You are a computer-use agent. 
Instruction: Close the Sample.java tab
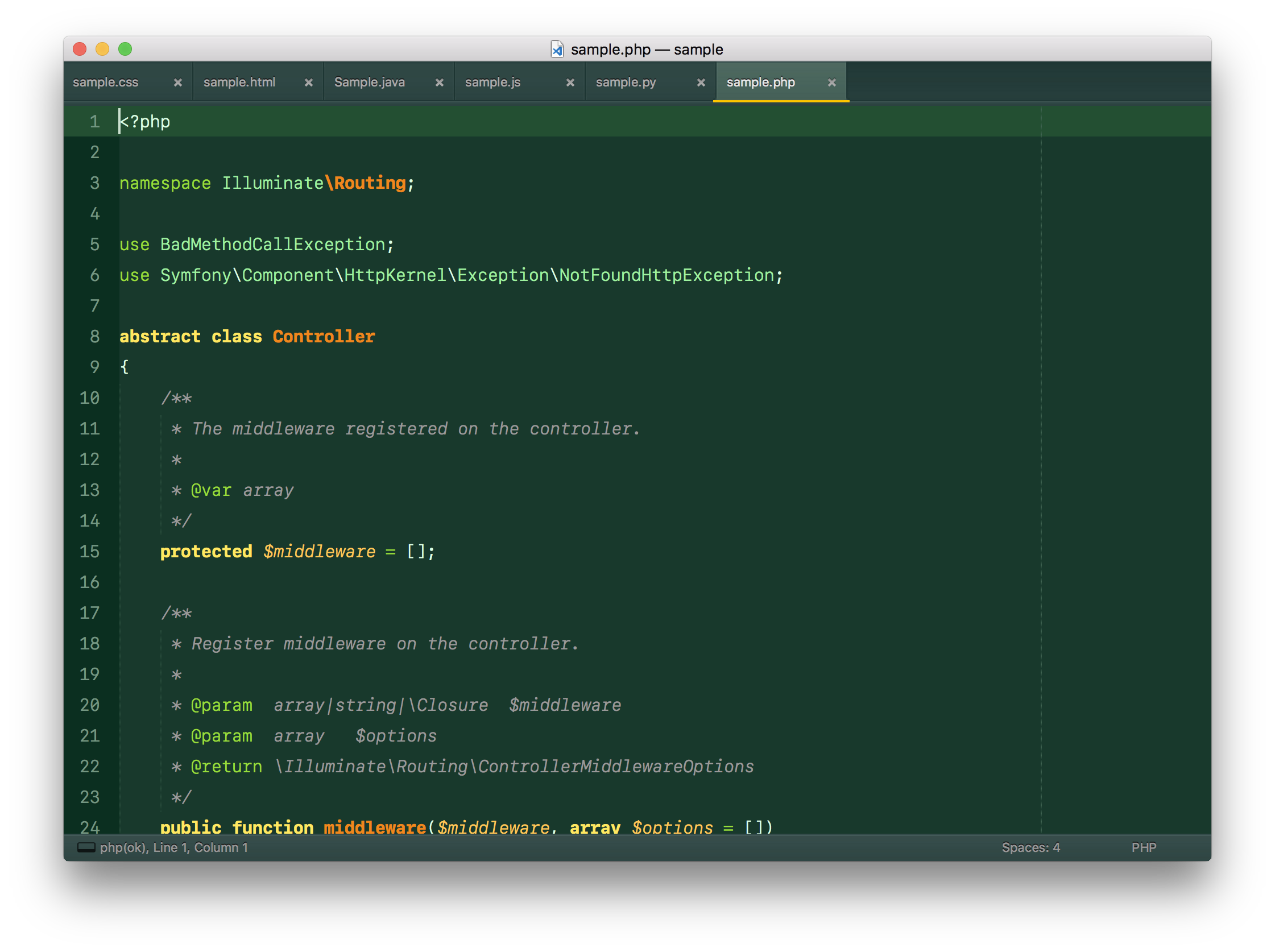click(x=440, y=82)
